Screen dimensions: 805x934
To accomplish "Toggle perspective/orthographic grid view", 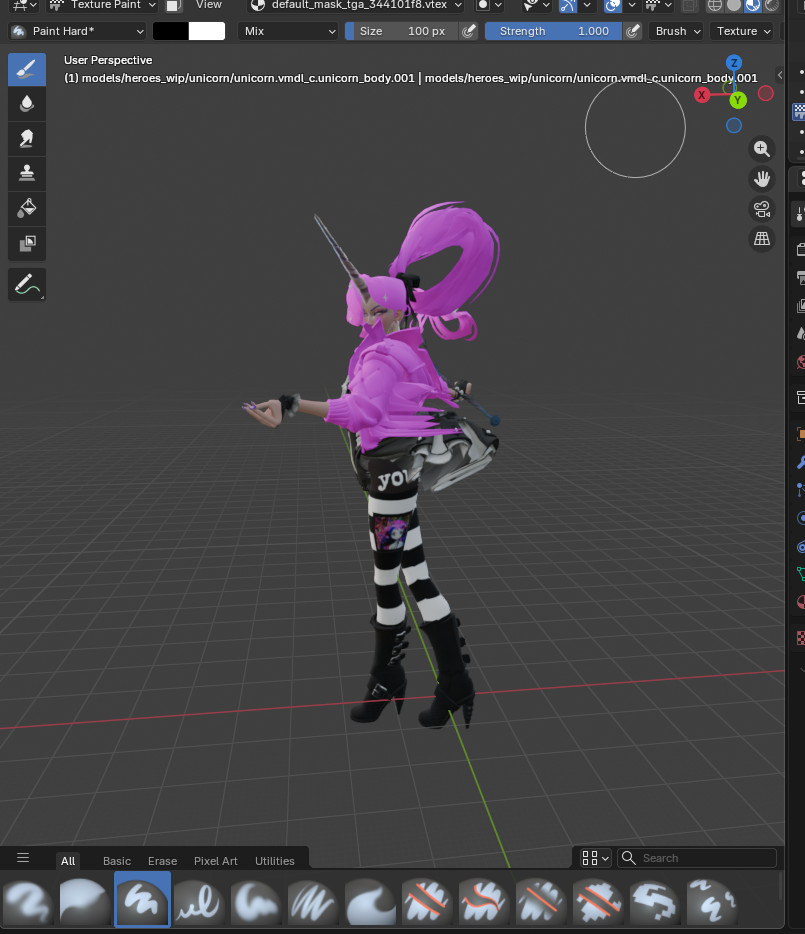I will click(762, 239).
